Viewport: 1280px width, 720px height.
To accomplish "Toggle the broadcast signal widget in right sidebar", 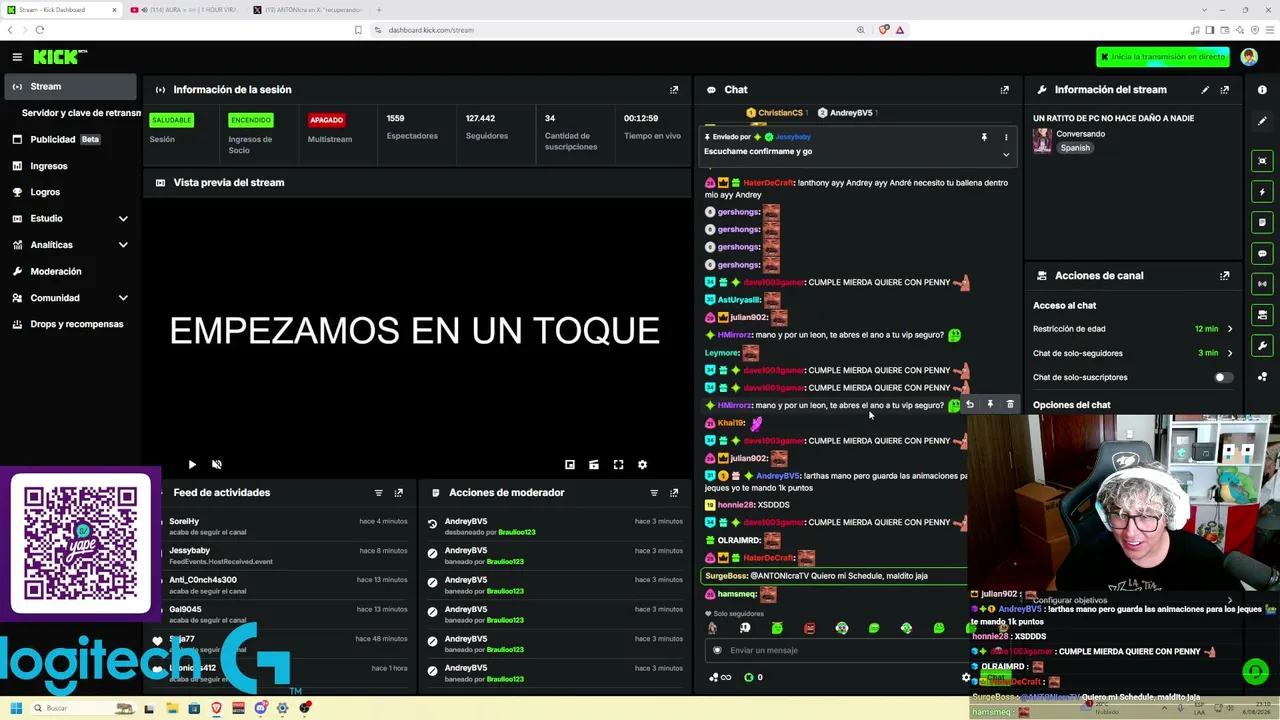I will point(1262,285).
